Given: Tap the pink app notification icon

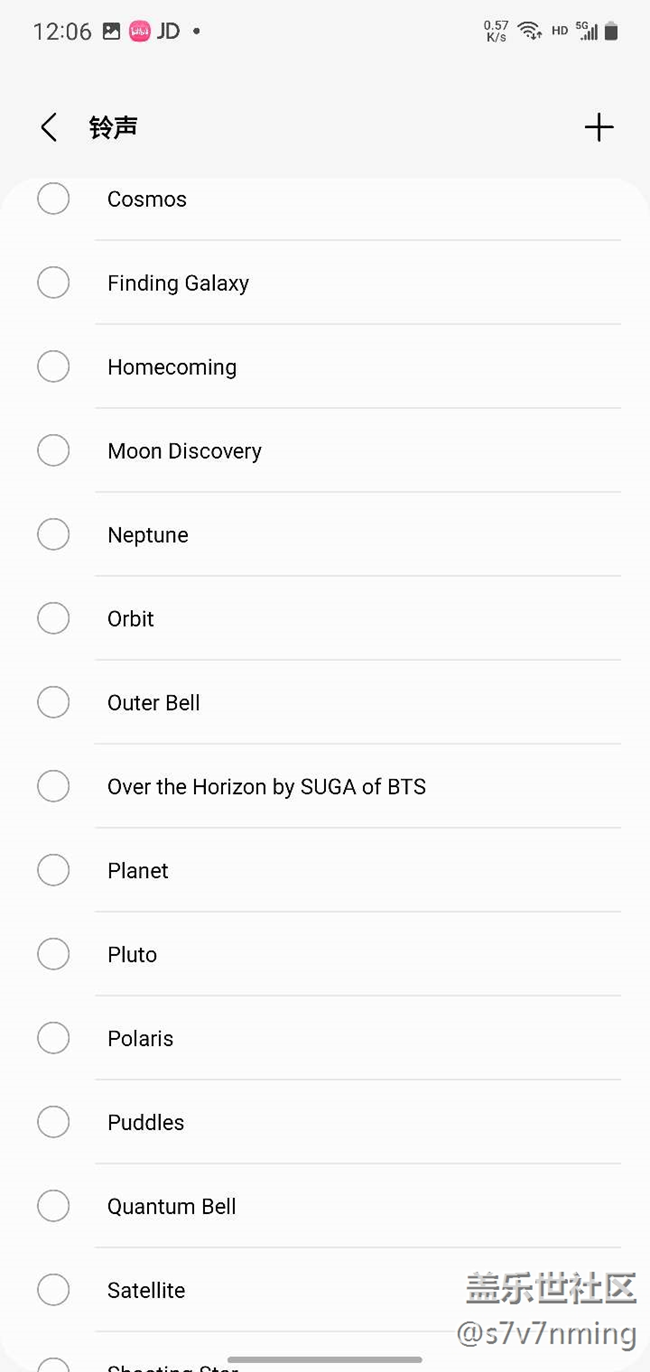Looking at the screenshot, I should click(x=140, y=31).
